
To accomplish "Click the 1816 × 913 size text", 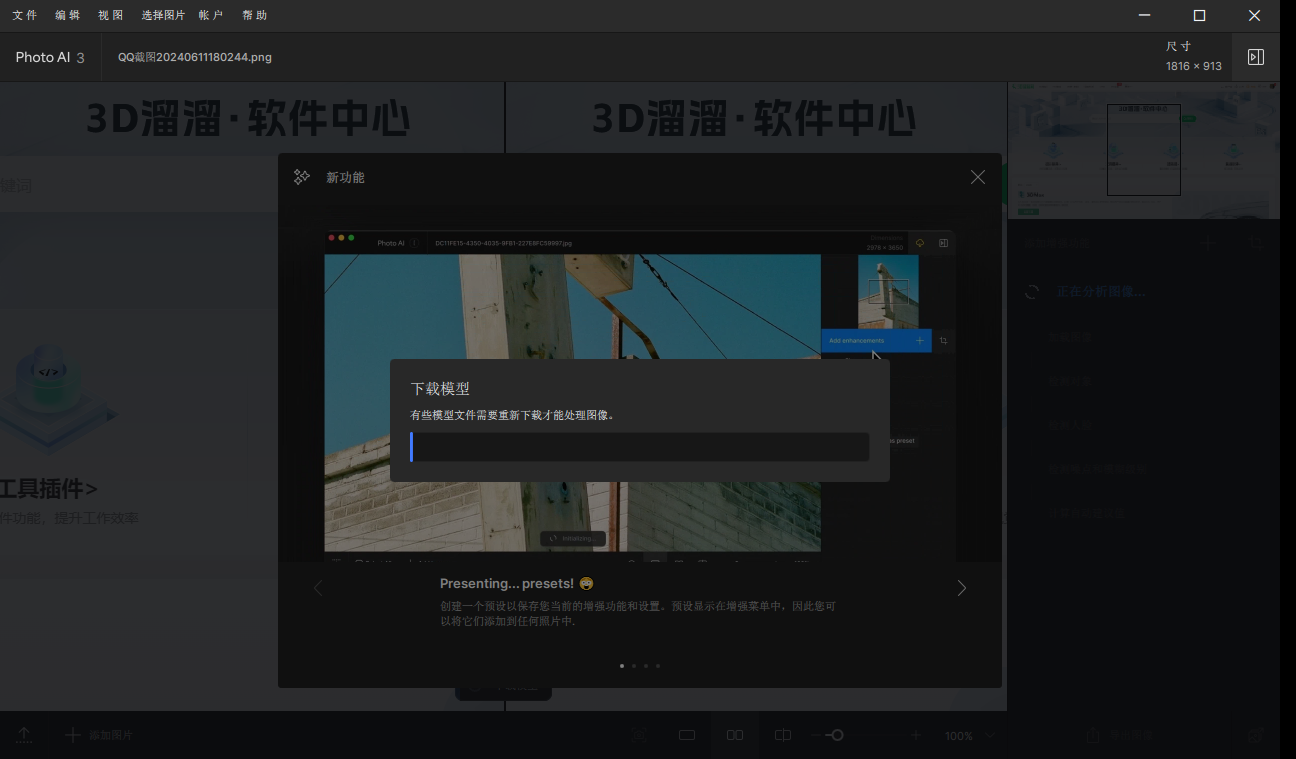I will (x=1194, y=66).
